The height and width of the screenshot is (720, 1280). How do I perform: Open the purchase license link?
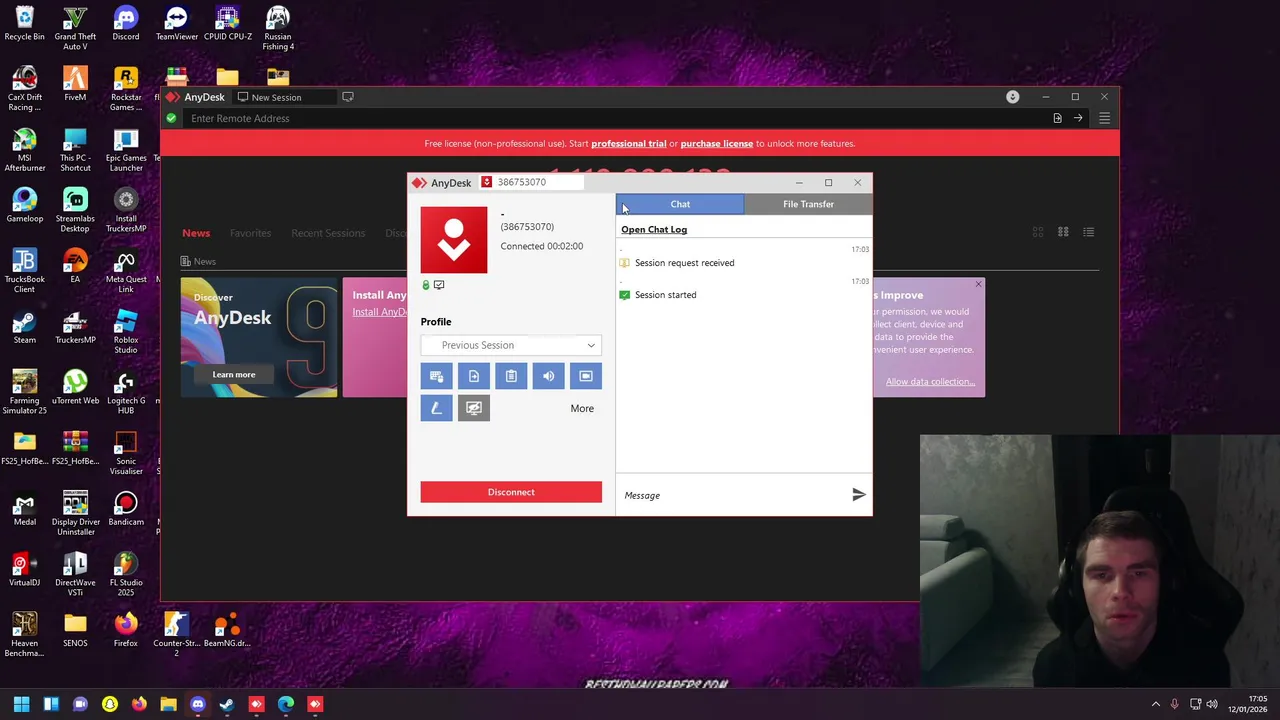tap(716, 143)
